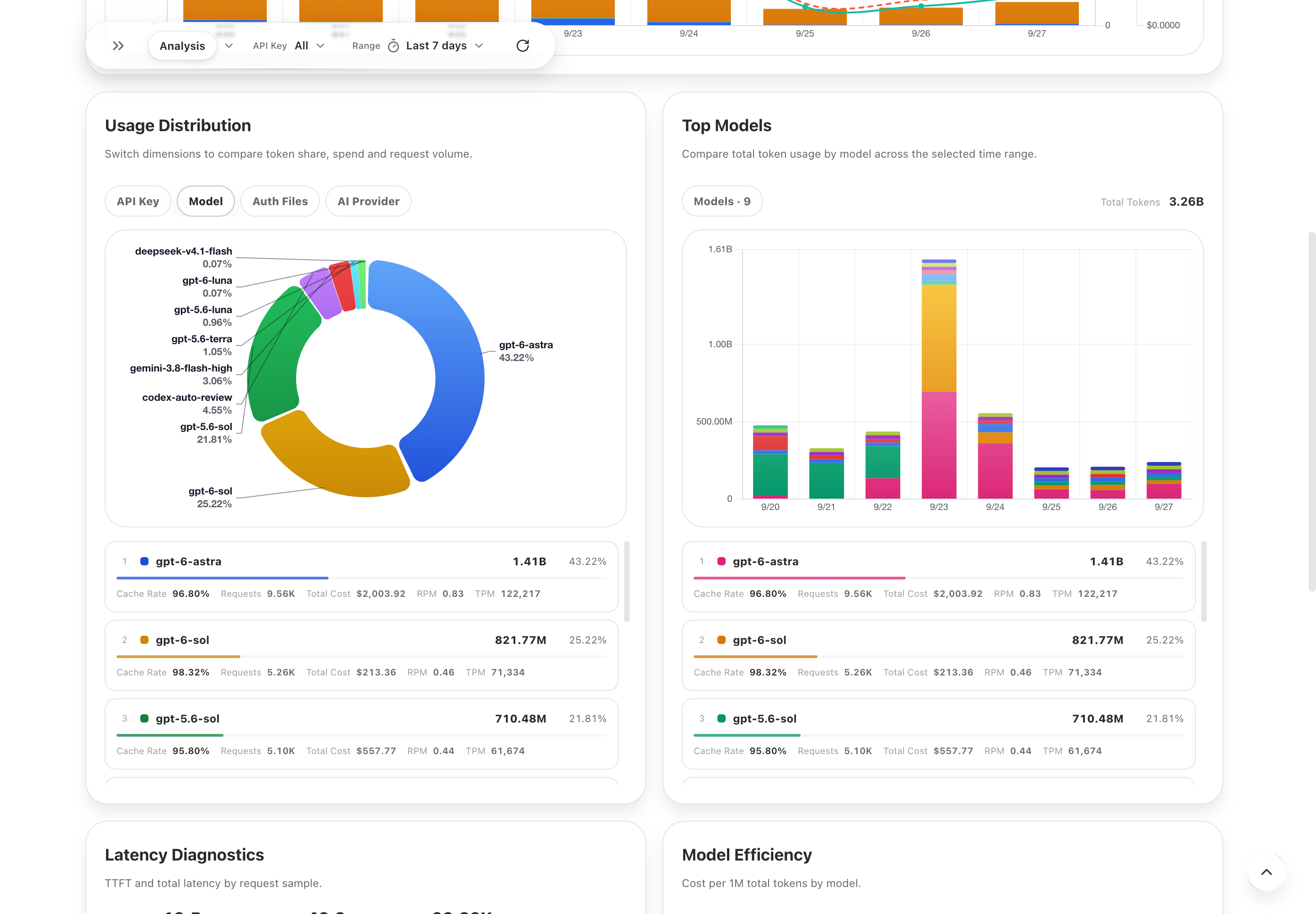Click the codex-auto-review donut label
The image size is (1316, 914).
click(x=187, y=403)
